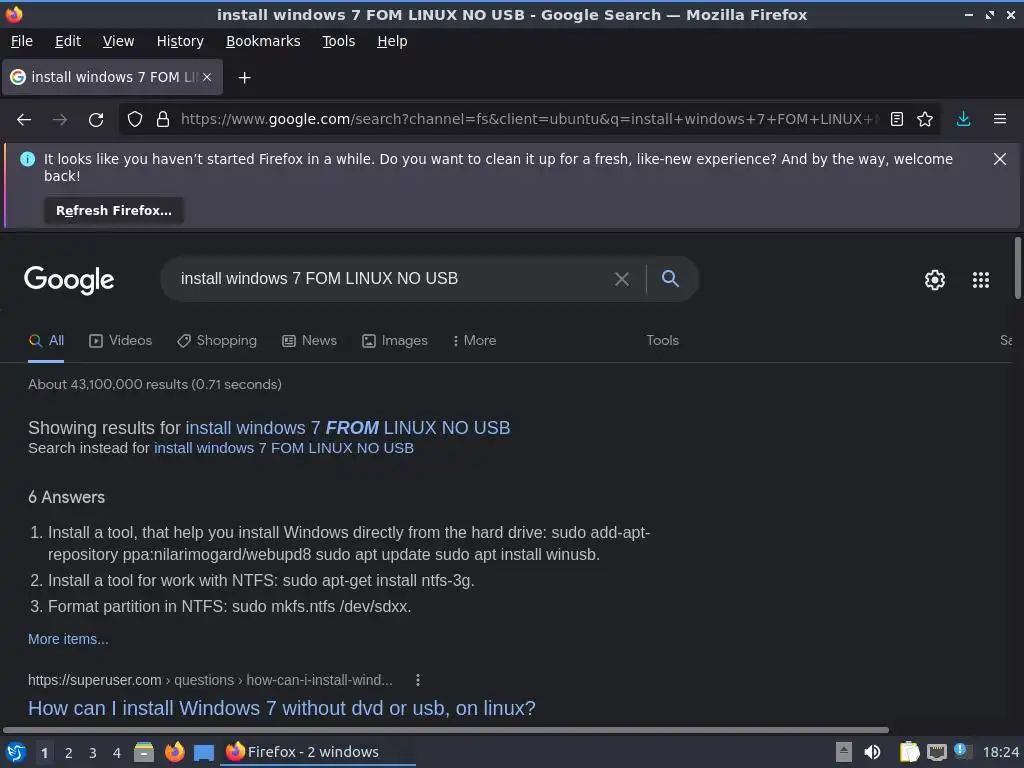Launch file manager from the taskbar
The image size is (1024, 768).
pos(144,752)
